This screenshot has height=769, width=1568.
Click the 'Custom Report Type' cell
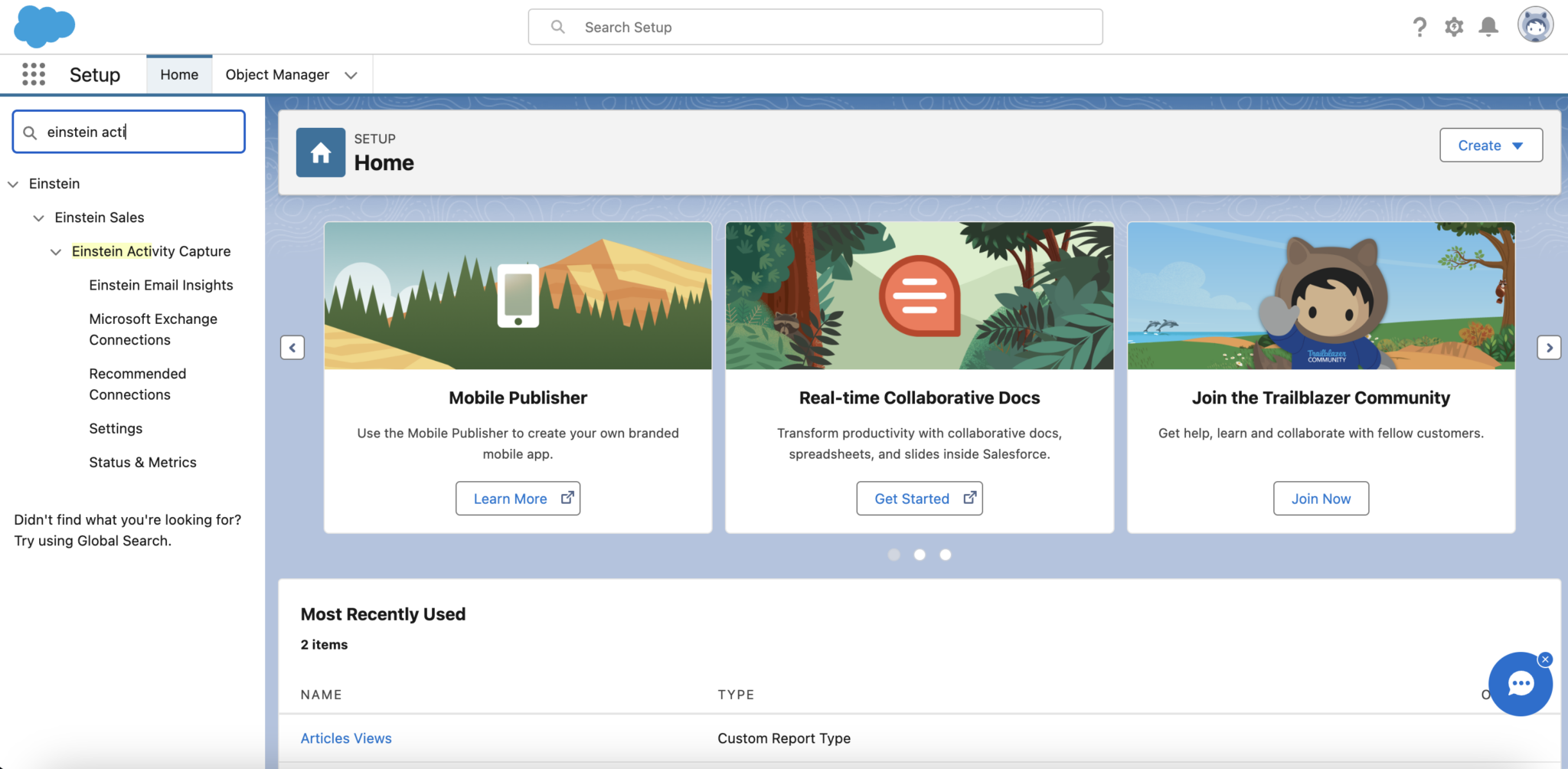tap(784, 738)
